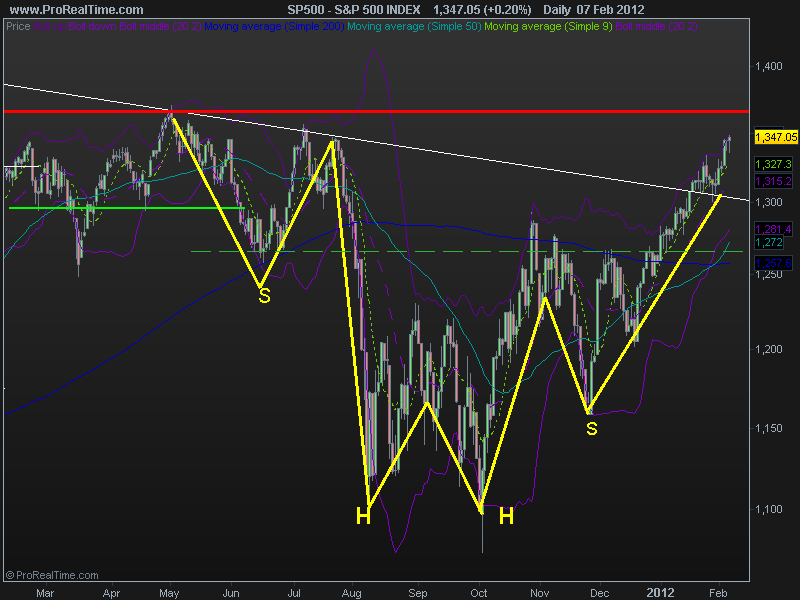Click the Sep label on time axis
800x600 pixels.
coord(418,593)
